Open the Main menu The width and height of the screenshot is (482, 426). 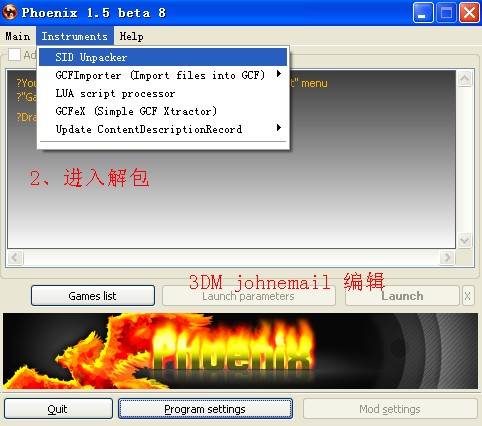pyautogui.click(x=18, y=36)
